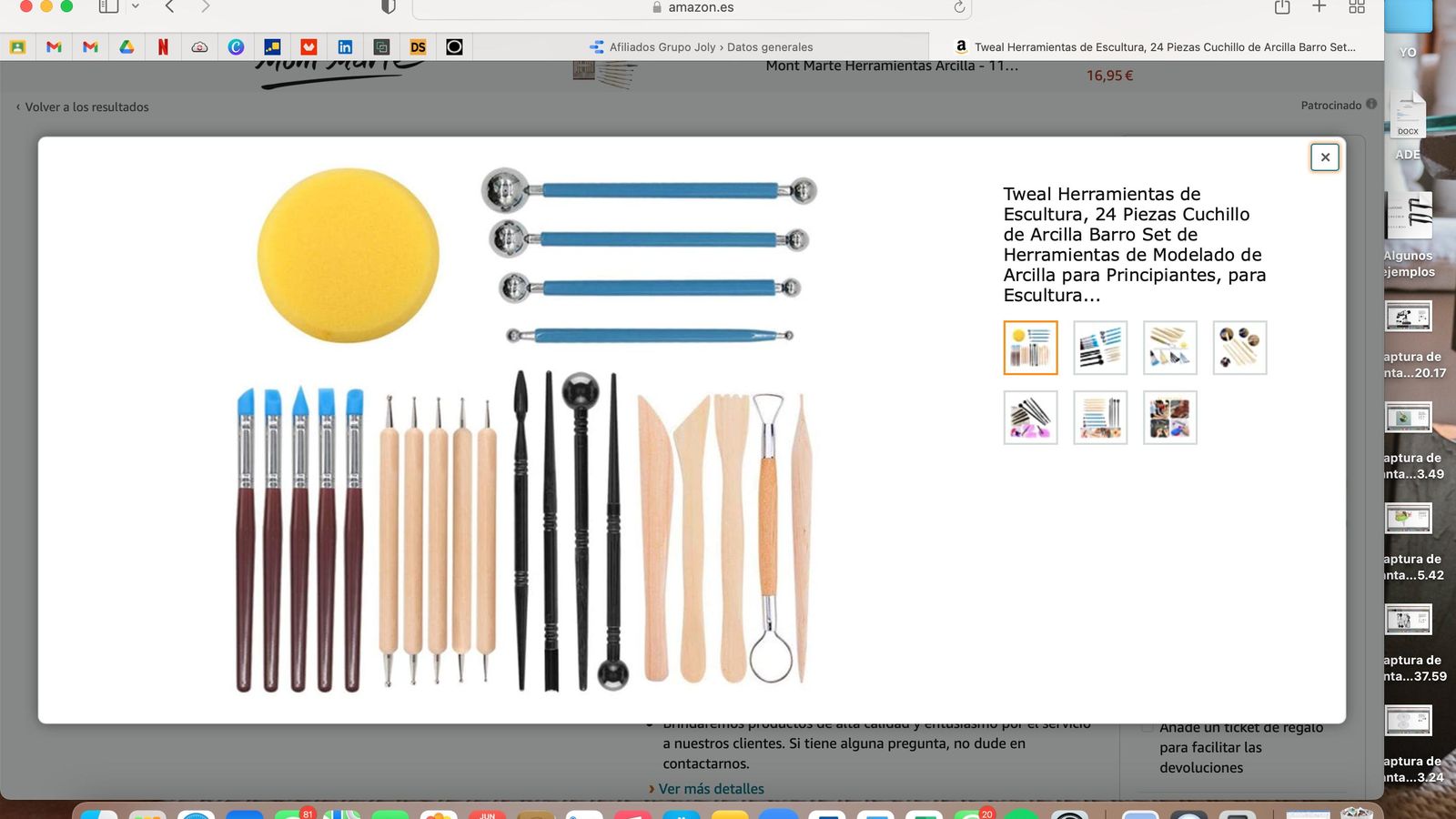This screenshot has height=819, width=1456.
Task: Click 'Volver a los resultados' link
Action: [86, 106]
